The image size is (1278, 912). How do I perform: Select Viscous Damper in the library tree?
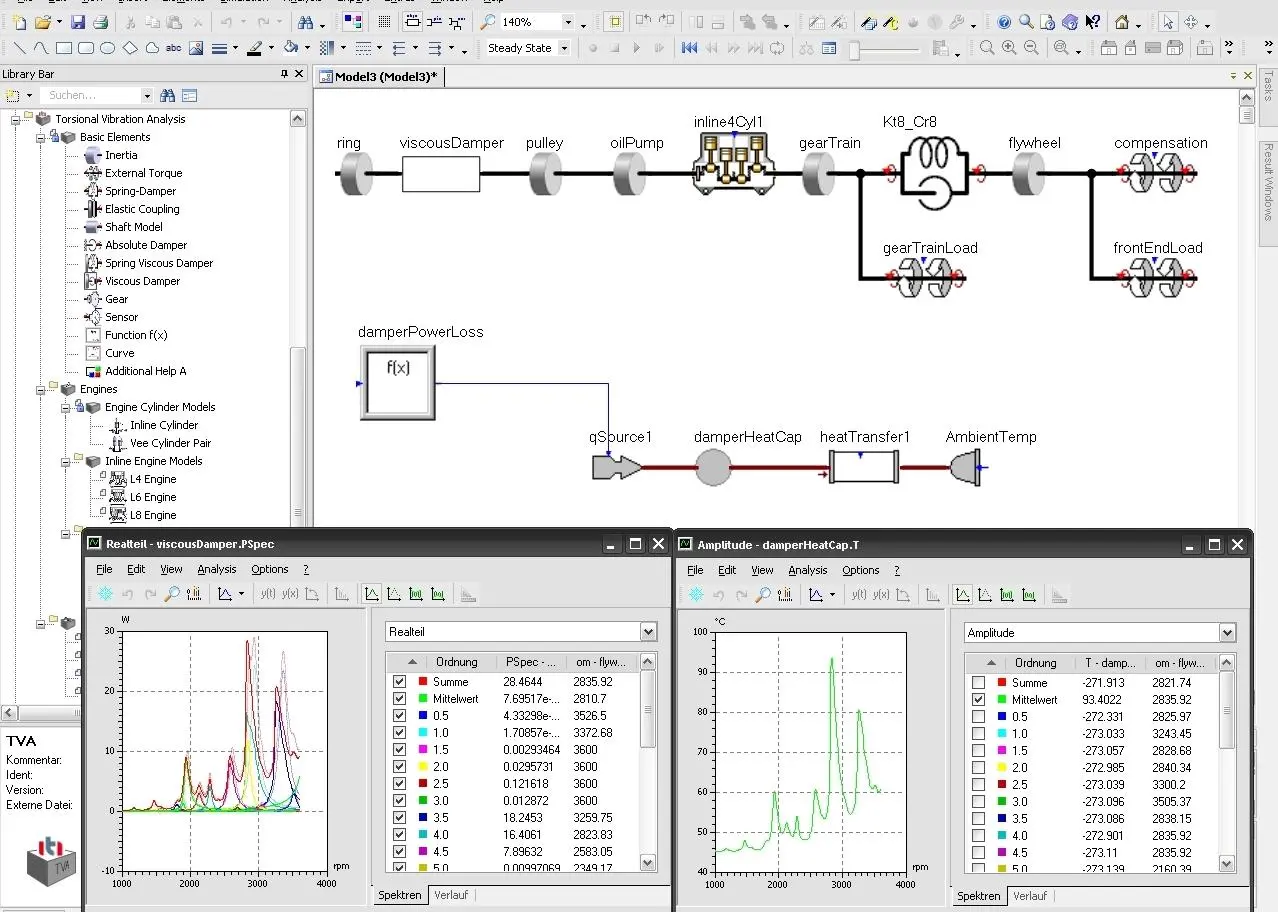[142, 281]
